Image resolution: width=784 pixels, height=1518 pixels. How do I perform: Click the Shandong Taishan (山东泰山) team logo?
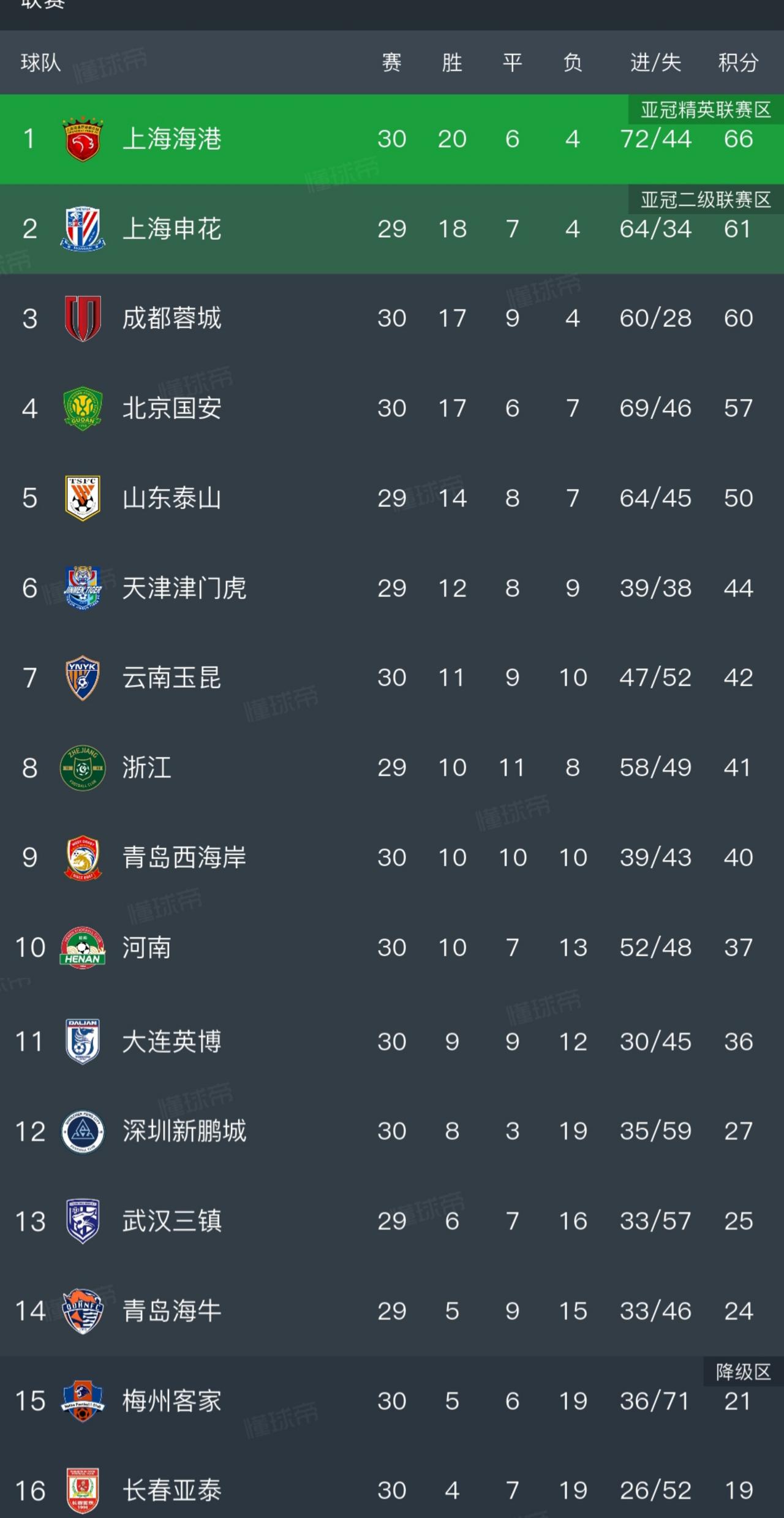pyautogui.click(x=83, y=498)
